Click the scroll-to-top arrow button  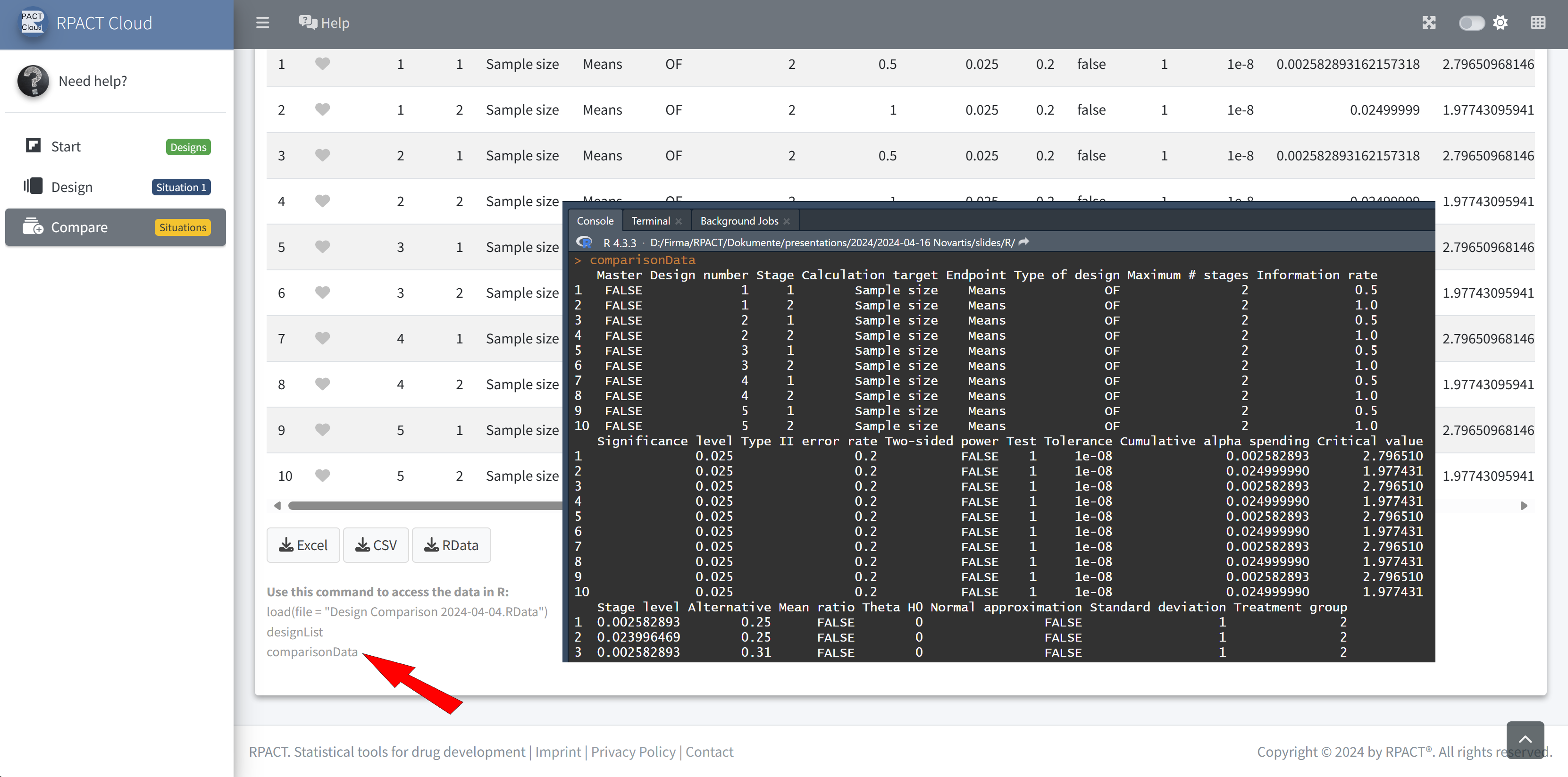[x=1525, y=739]
